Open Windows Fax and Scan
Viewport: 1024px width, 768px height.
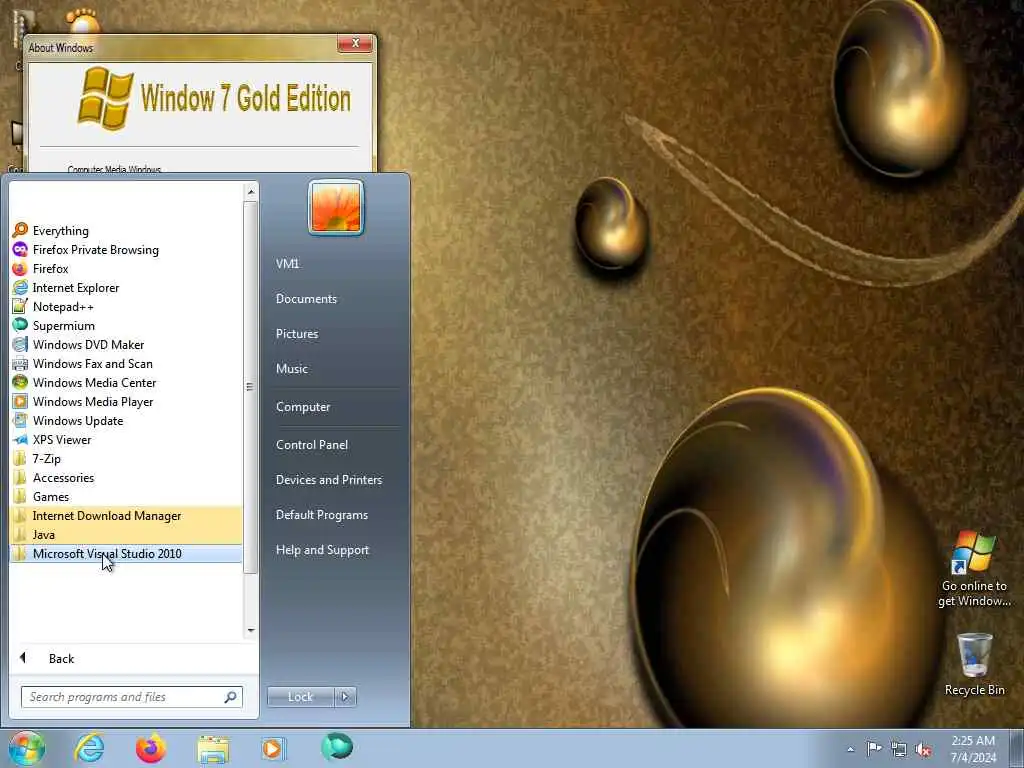click(x=126, y=363)
